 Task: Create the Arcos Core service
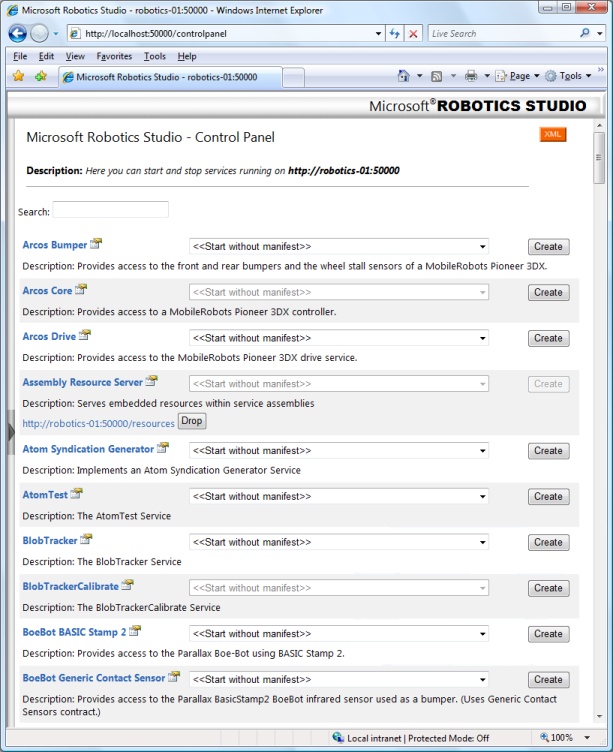[x=548, y=292]
